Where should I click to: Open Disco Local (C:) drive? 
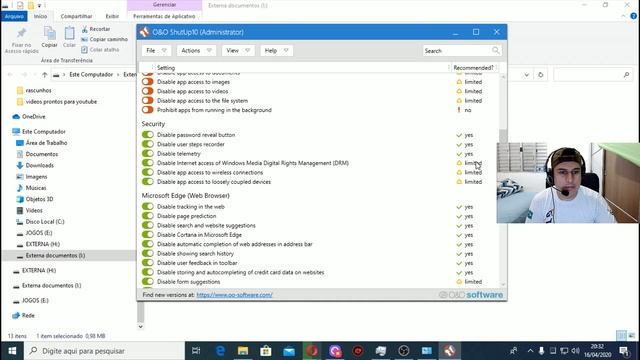tap(40, 222)
